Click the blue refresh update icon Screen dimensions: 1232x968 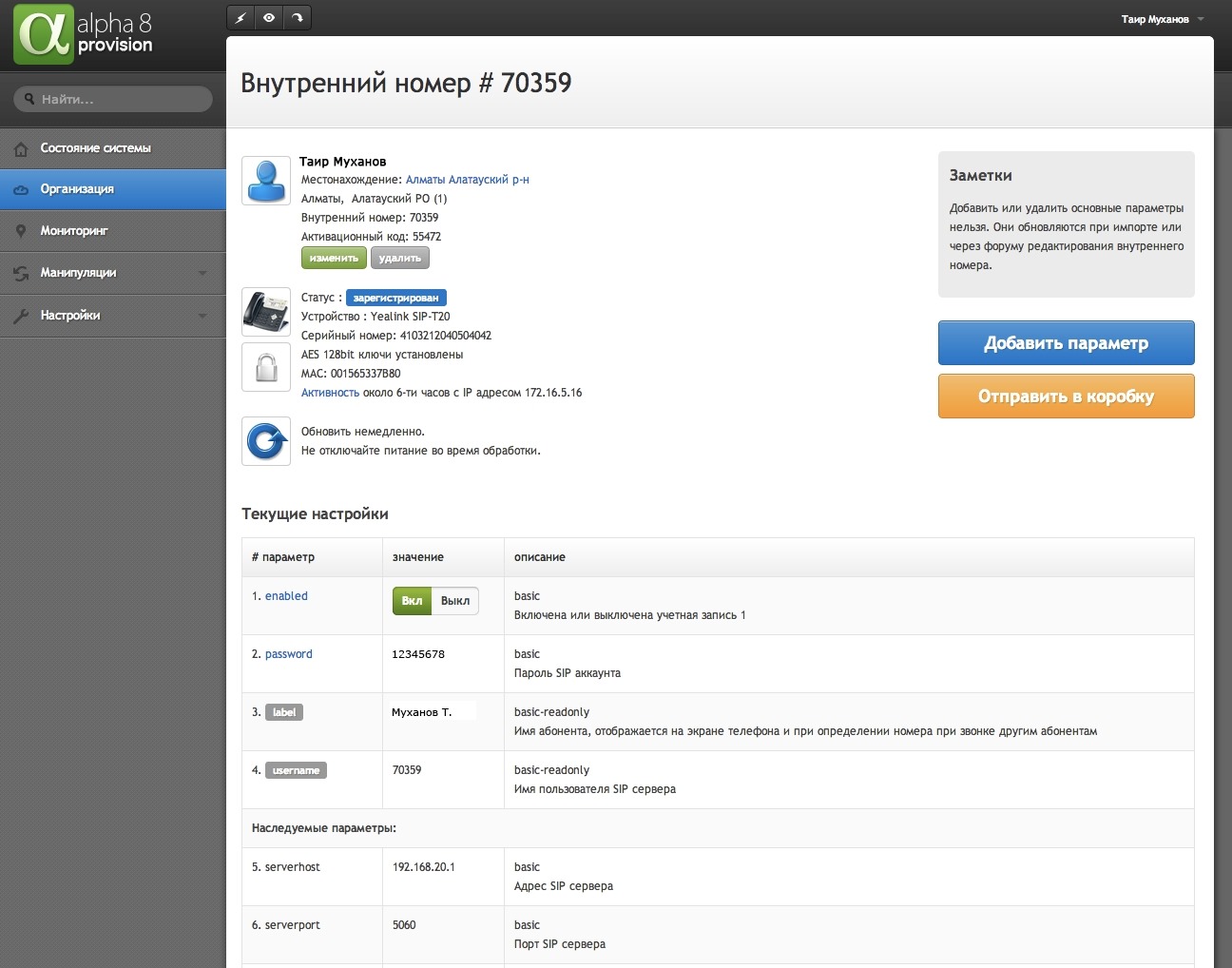266,441
